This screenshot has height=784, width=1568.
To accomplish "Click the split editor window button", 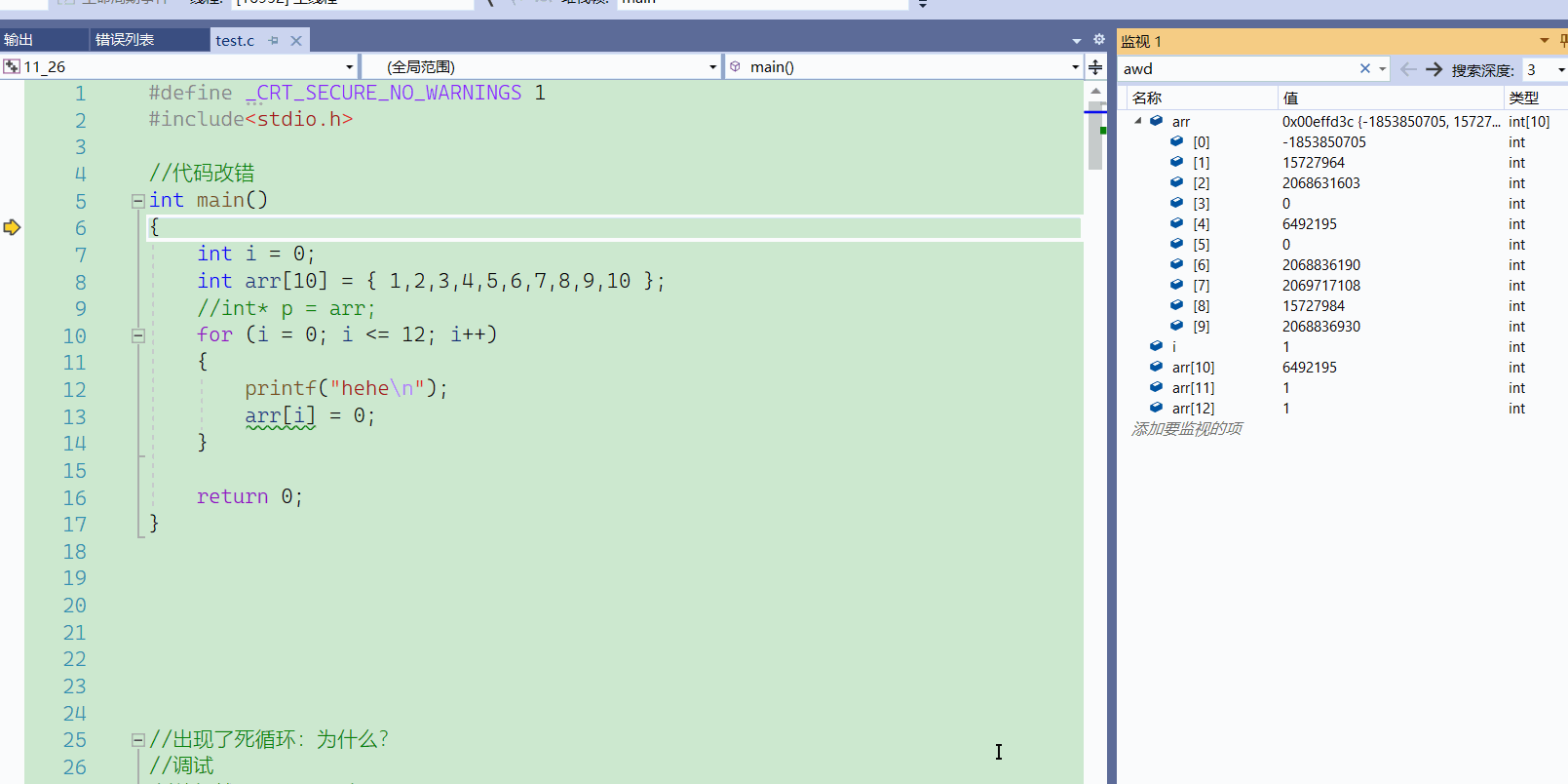I will tap(1095, 66).
